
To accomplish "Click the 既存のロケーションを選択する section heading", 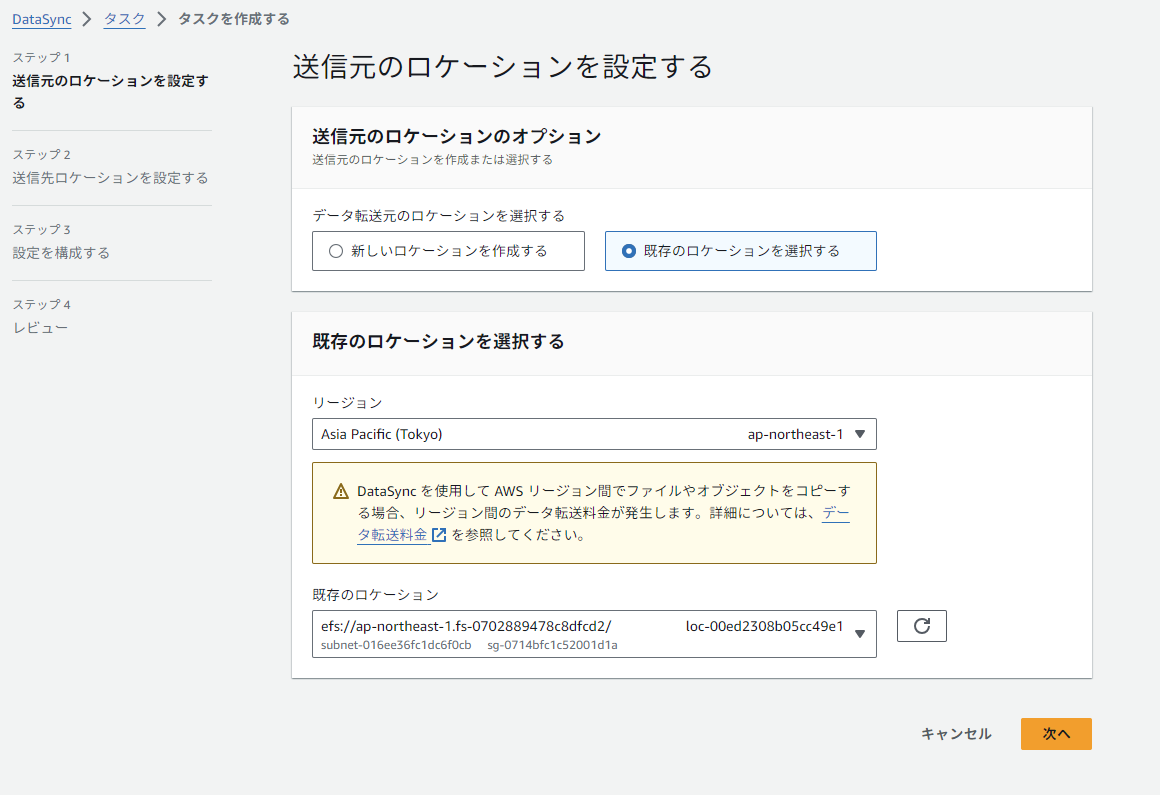I will (x=438, y=341).
